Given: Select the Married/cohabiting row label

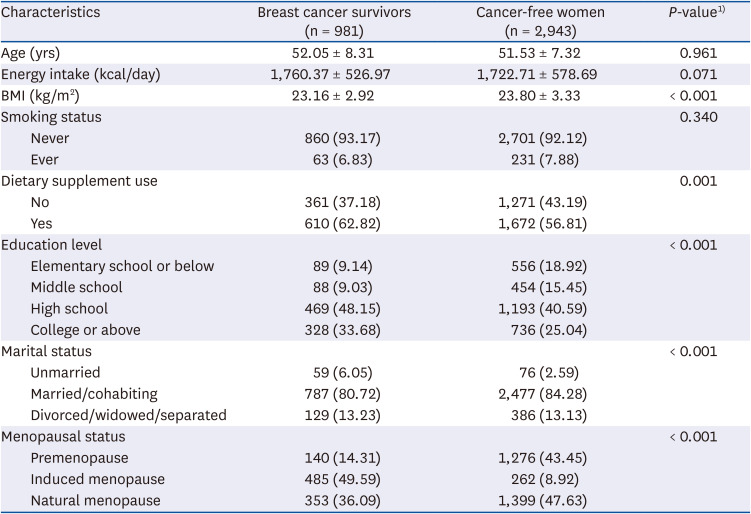Looking at the screenshot, I should 94,394.
